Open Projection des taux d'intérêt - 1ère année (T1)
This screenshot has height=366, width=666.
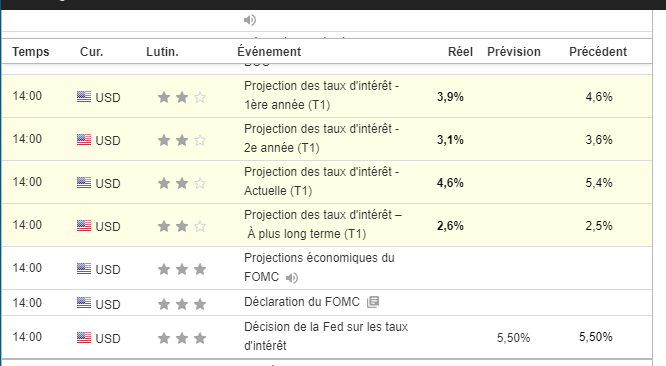click(322, 95)
